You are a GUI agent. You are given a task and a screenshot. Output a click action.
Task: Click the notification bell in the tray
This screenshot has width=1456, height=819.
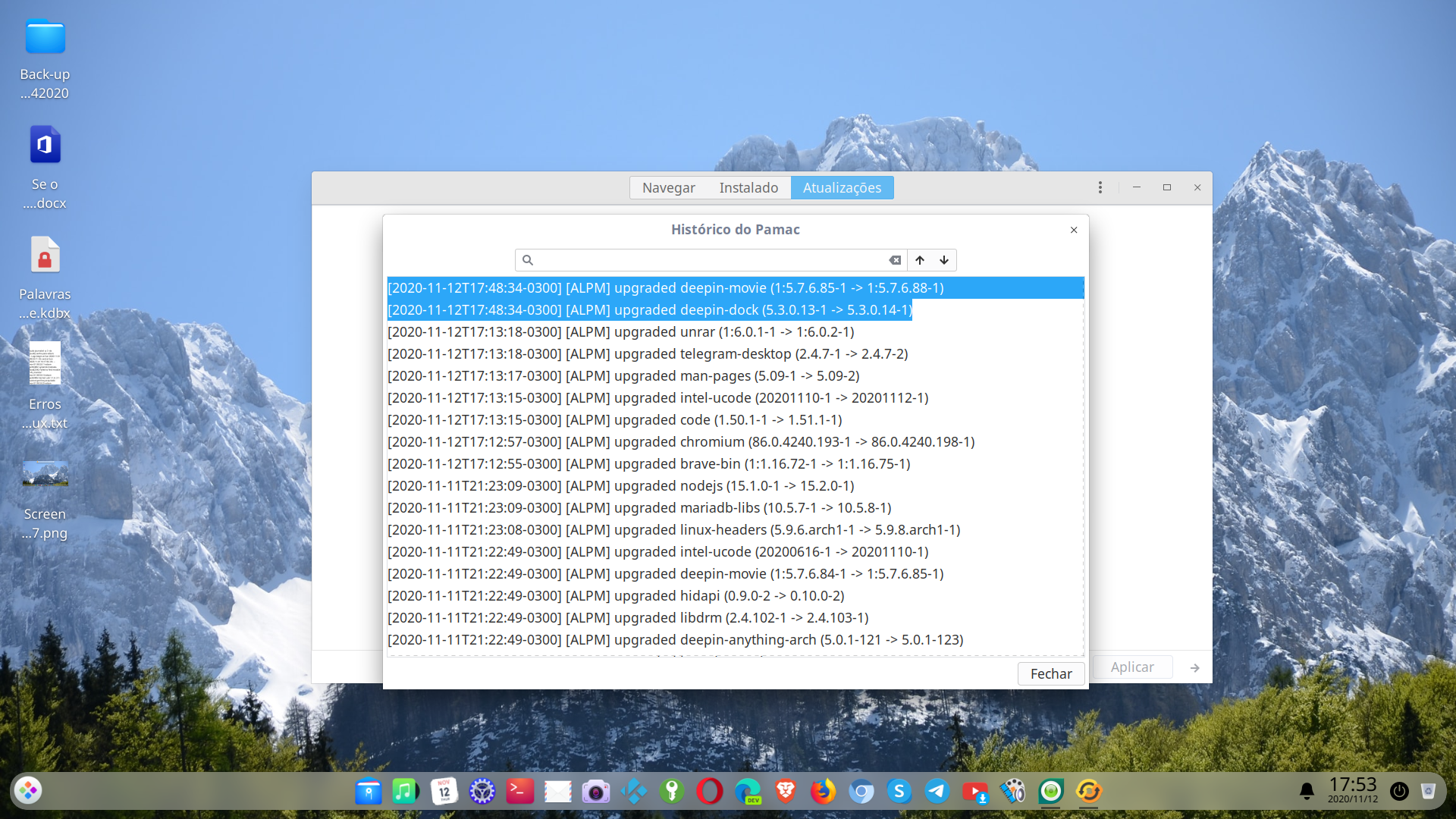(x=1305, y=791)
